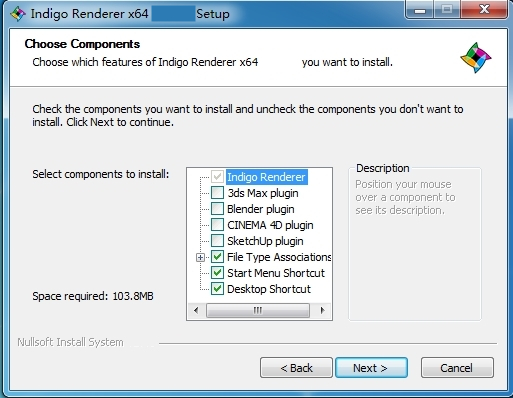Viewport: 513px width, 398px height.
Task: Uncheck the Desktop Shortcut component
Action: click(x=217, y=289)
